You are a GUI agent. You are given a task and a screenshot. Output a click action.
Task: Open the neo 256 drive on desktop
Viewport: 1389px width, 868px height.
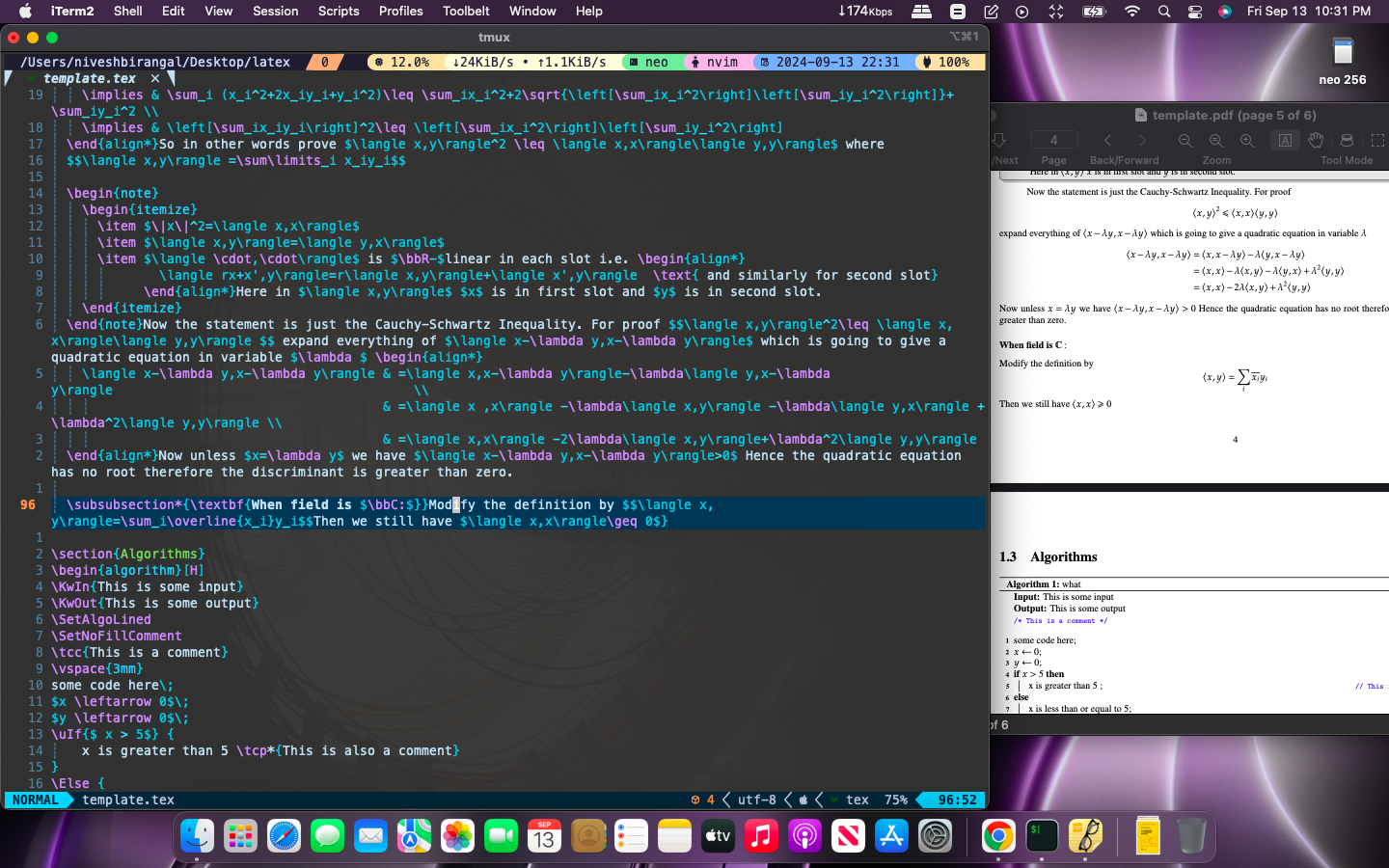[1342, 61]
